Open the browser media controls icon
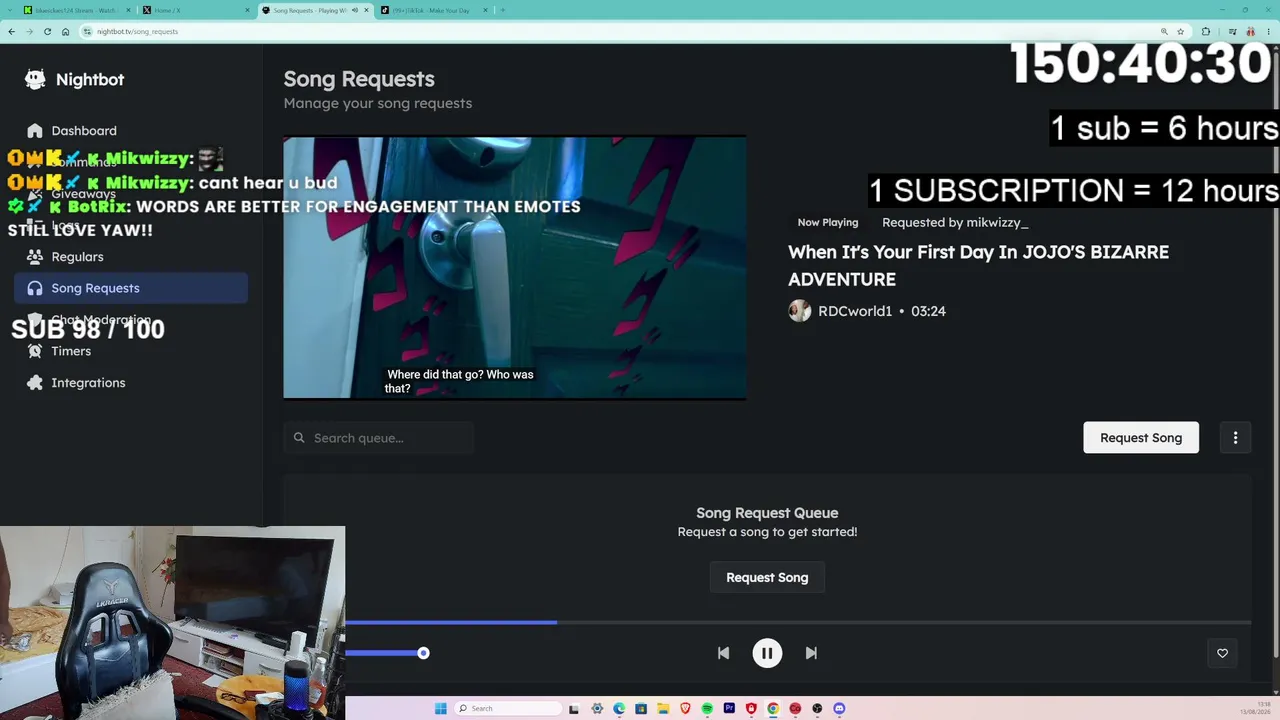 (x=1232, y=32)
